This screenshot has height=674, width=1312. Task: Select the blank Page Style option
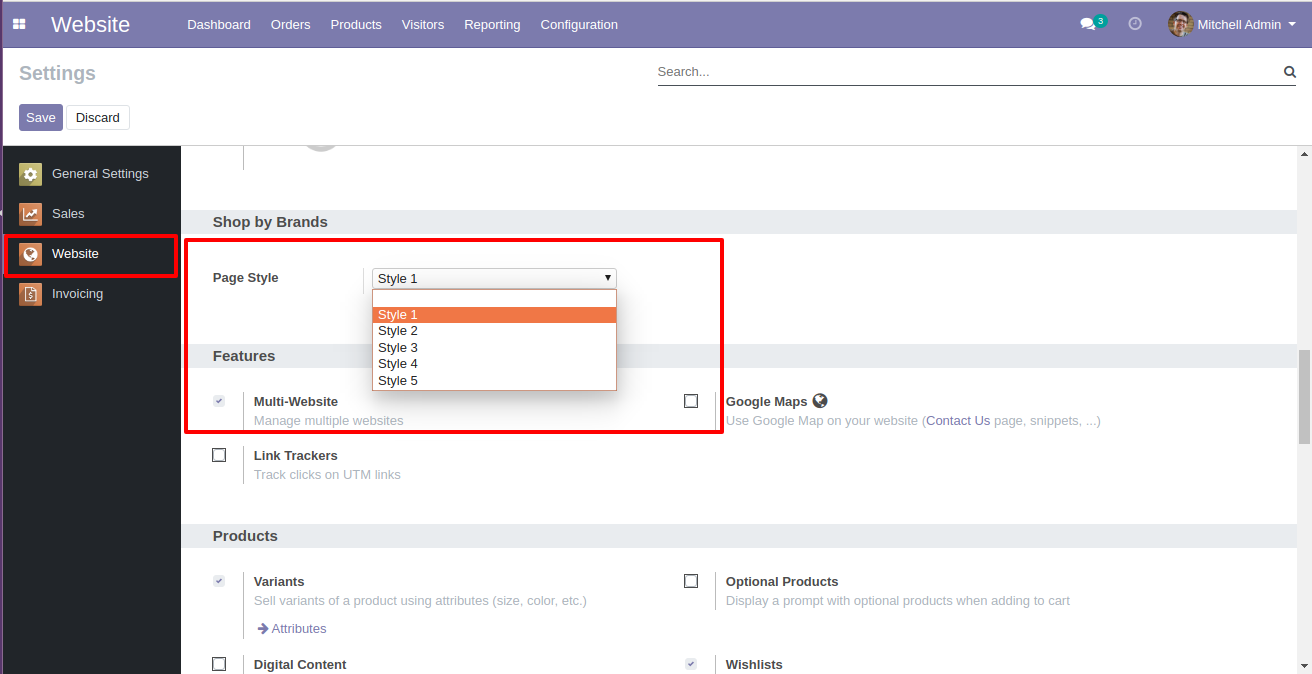click(494, 298)
